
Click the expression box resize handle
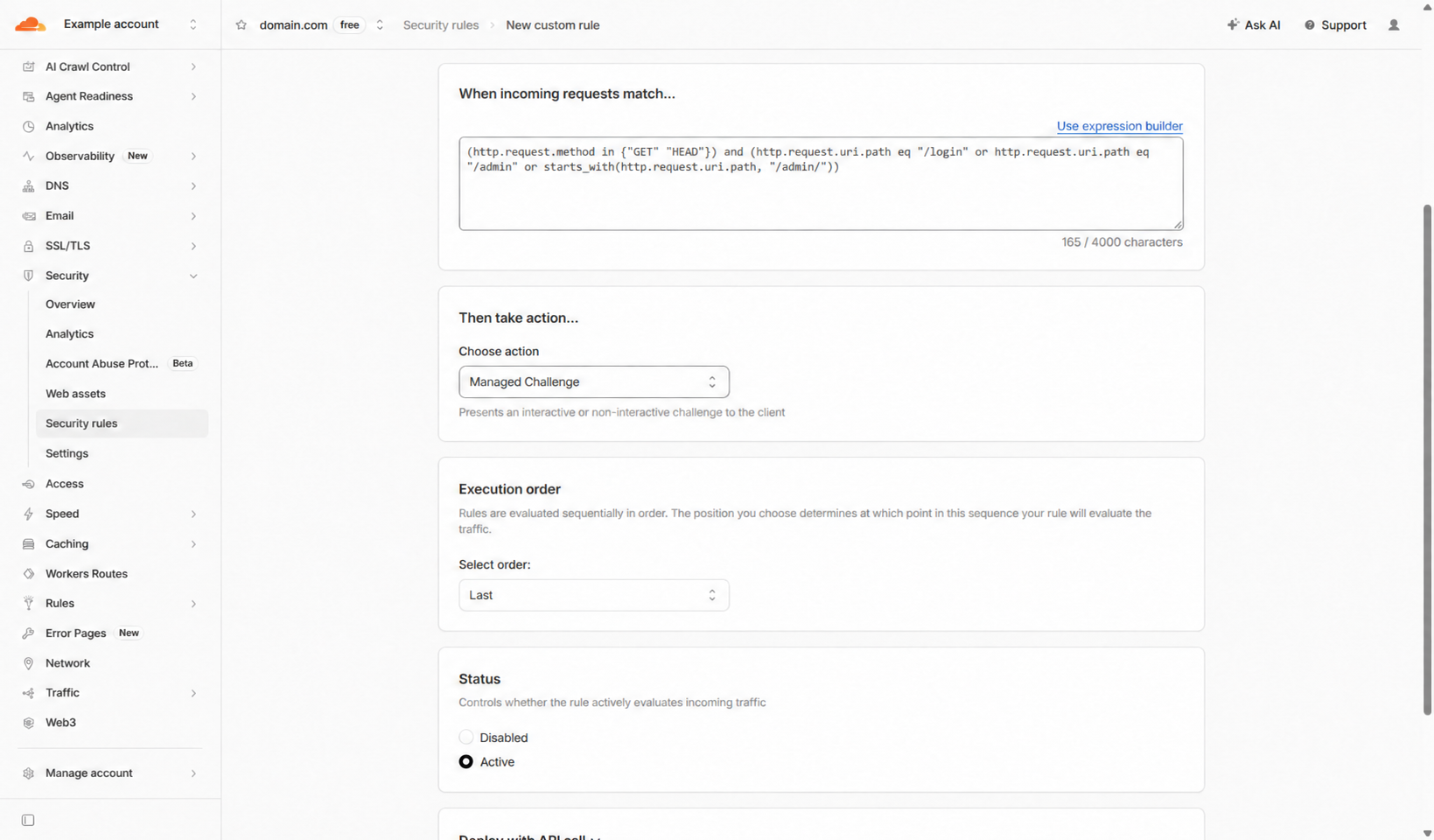coord(1178,225)
